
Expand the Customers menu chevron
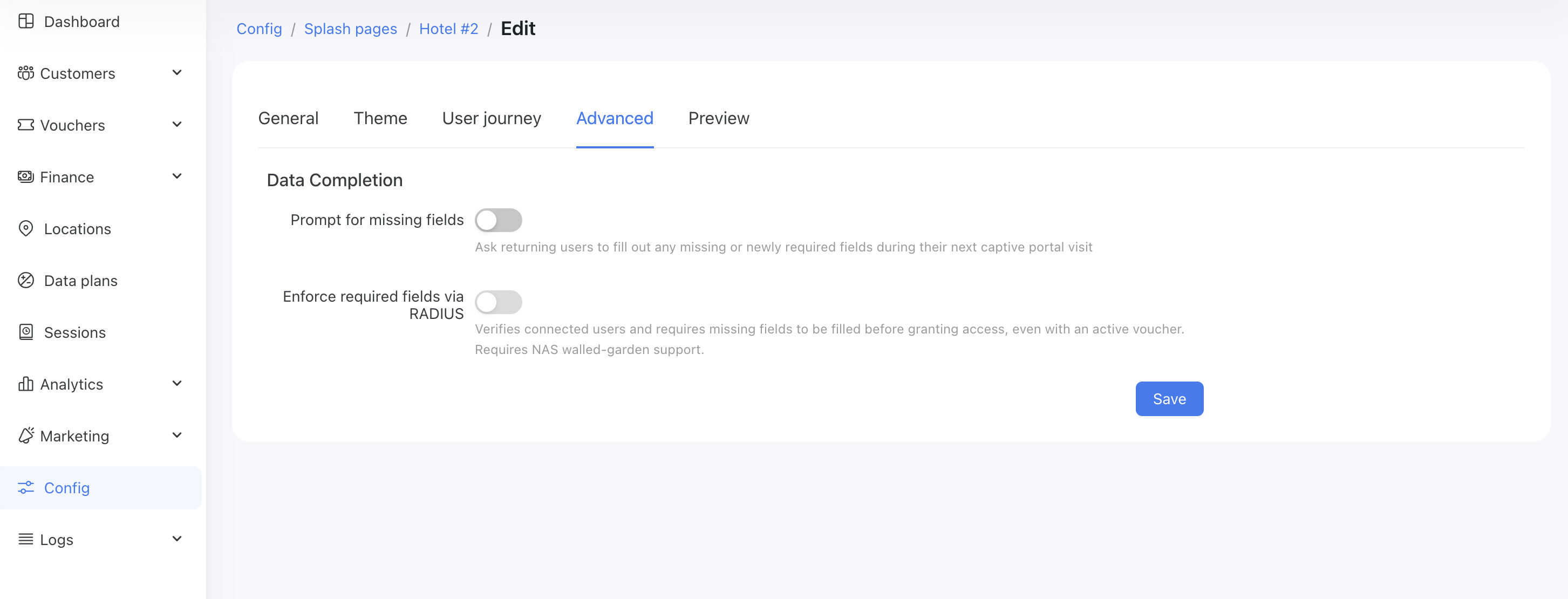click(176, 73)
